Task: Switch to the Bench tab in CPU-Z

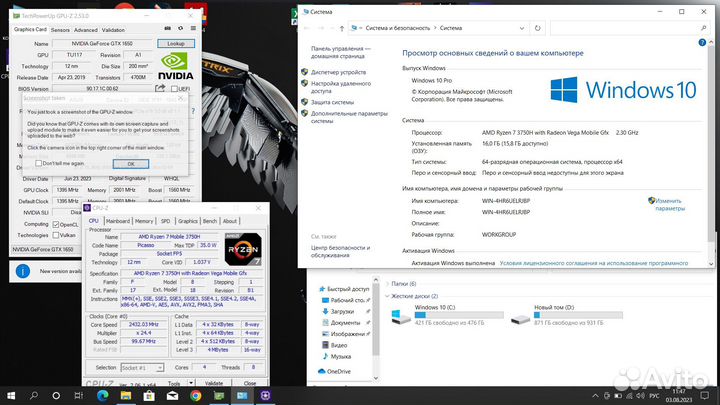Action: tap(210, 221)
